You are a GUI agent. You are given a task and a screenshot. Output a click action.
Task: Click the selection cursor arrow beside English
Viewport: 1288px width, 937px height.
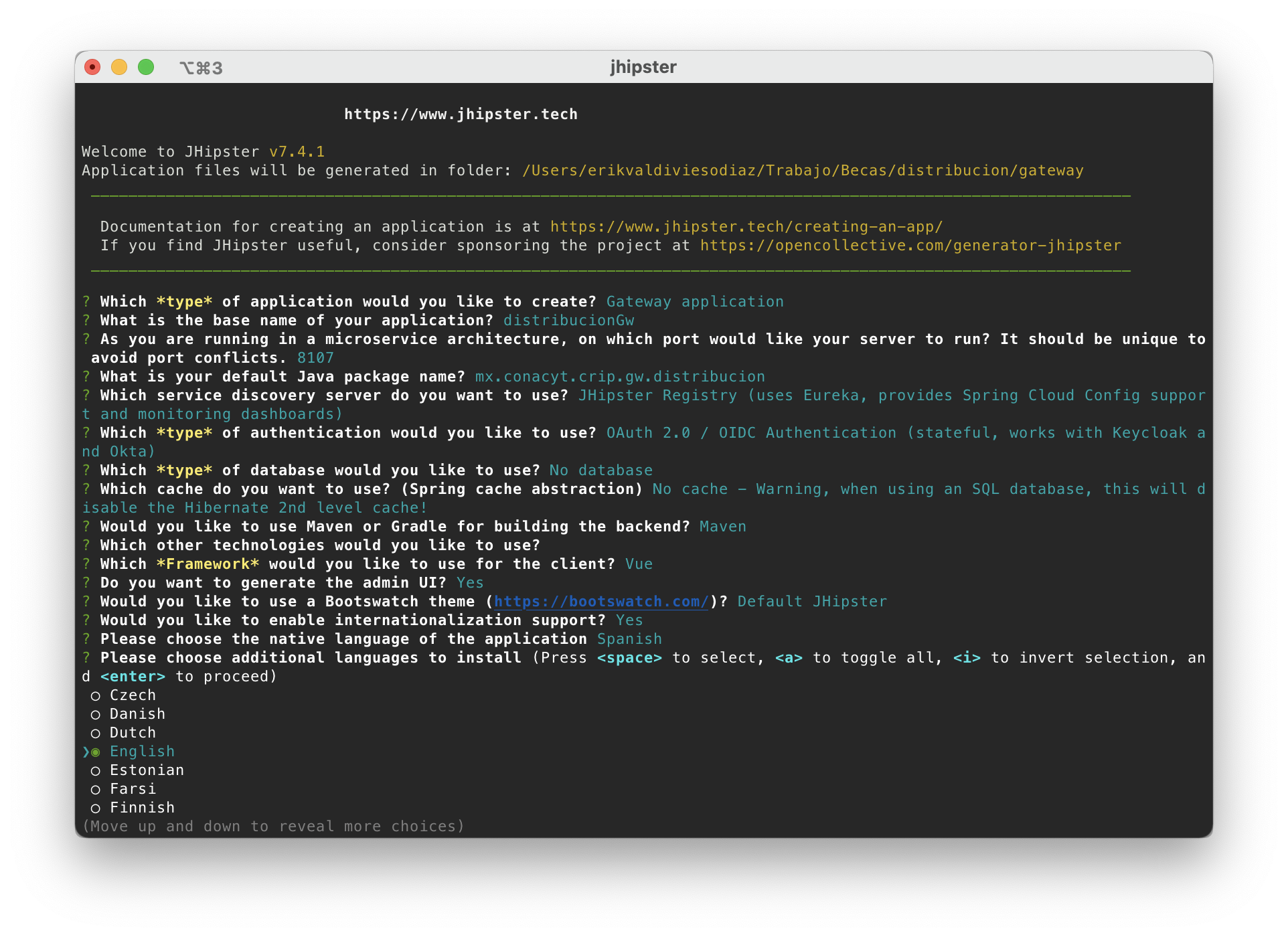point(86,752)
